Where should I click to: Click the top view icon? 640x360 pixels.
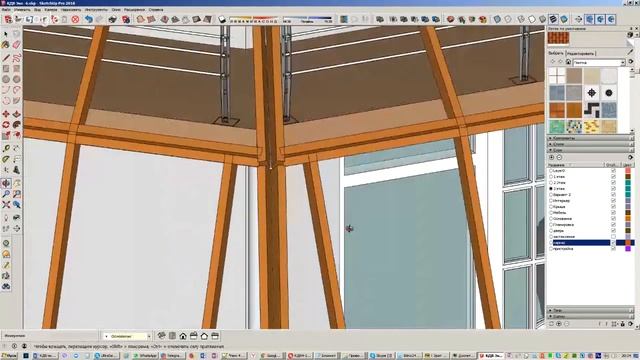(x=172, y=336)
